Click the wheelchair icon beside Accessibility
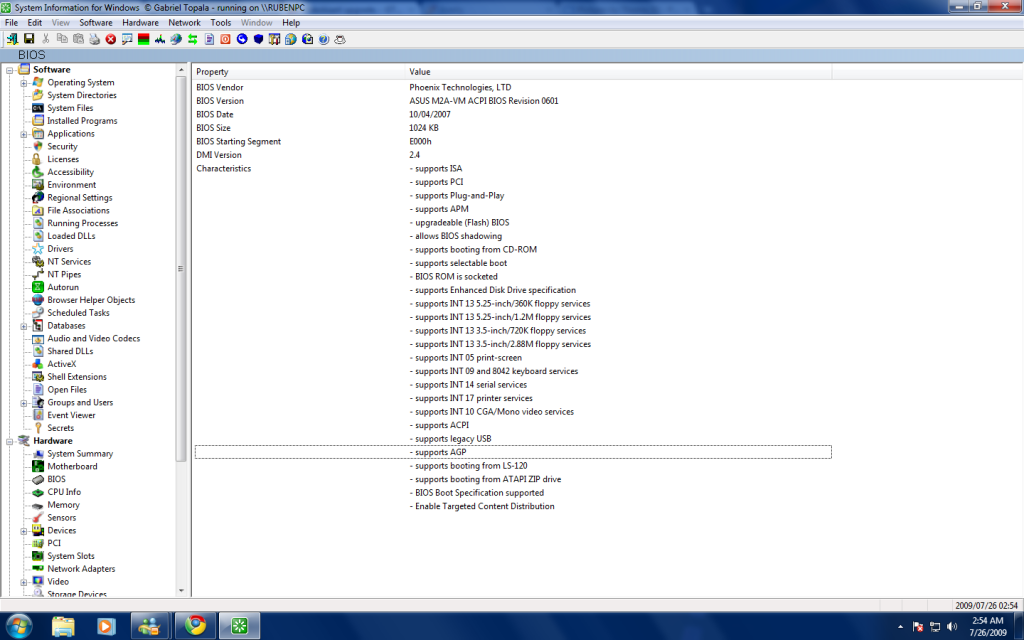1024x640 pixels. [38, 172]
